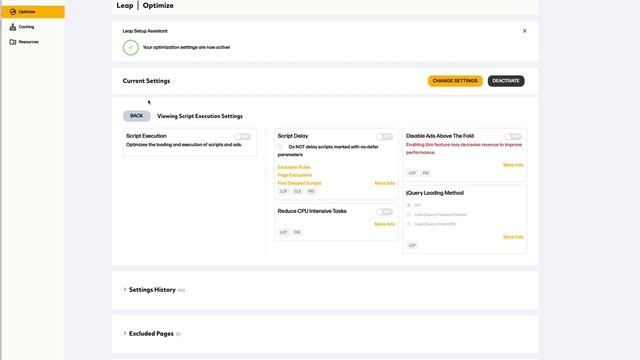The height and width of the screenshot is (360, 640).
Task: Click the CLS tag under Script Delay
Action: [298, 191]
